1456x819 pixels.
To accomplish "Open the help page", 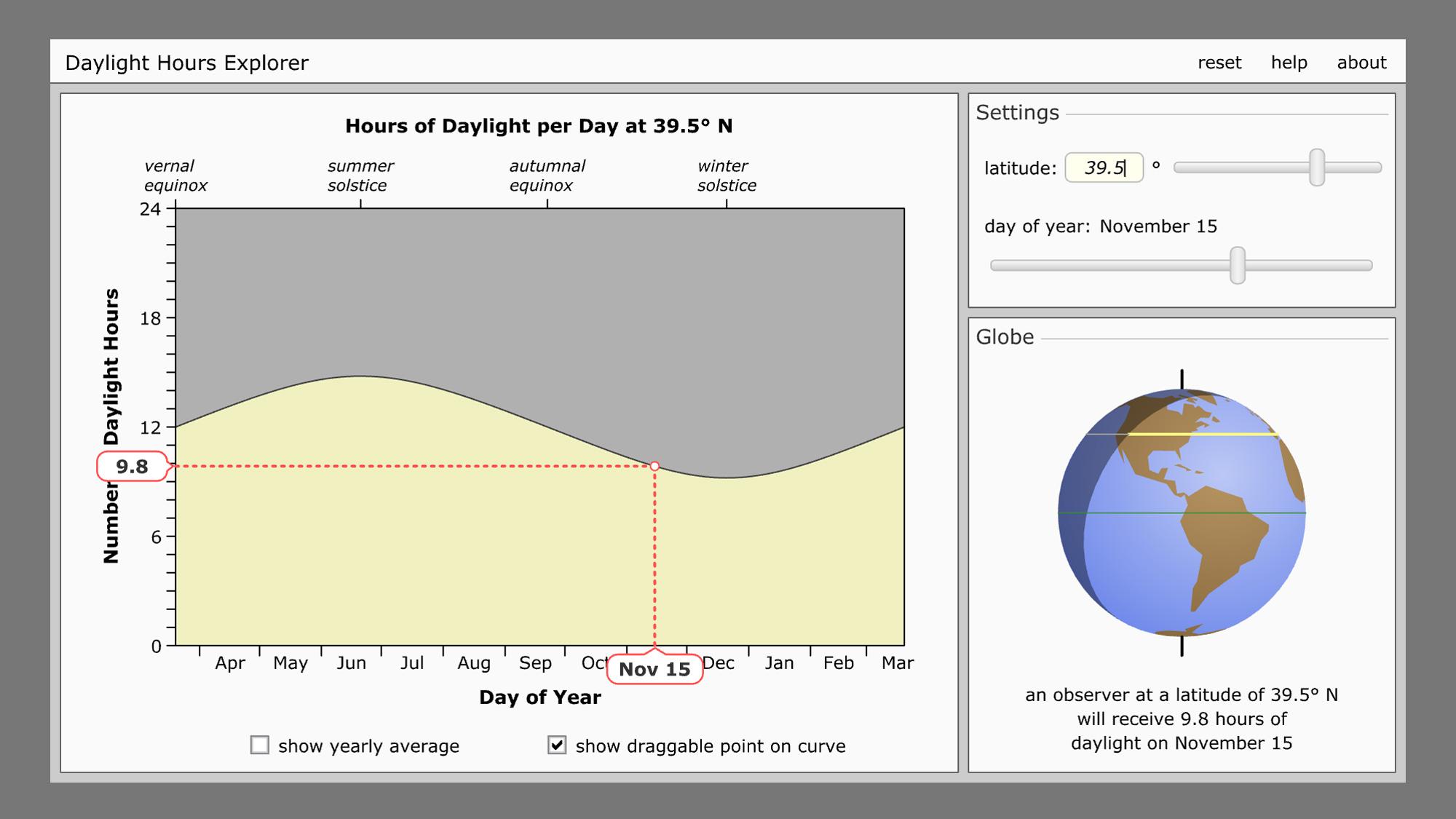I will point(1289,63).
